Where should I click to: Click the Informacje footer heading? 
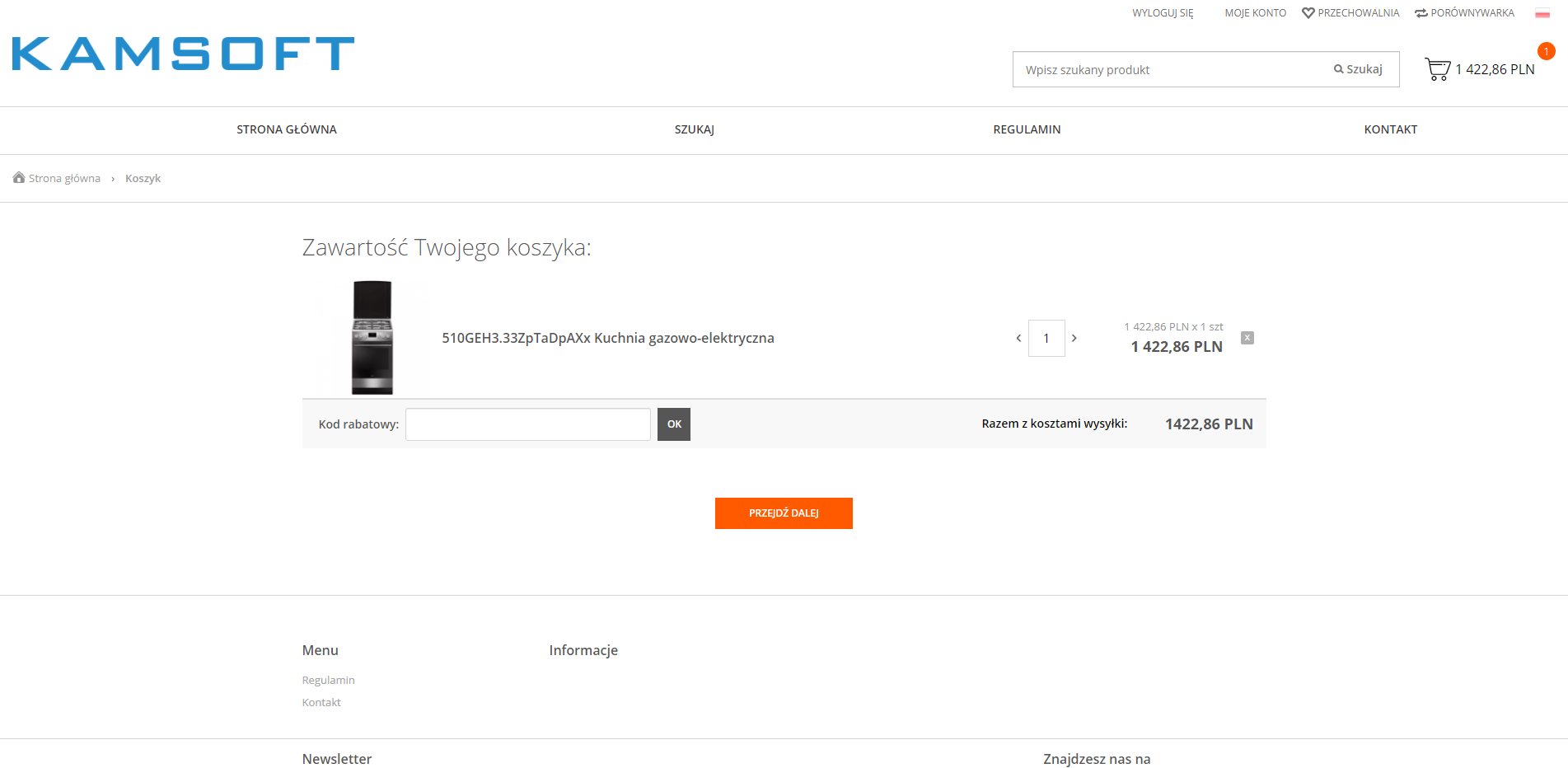click(x=583, y=650)
